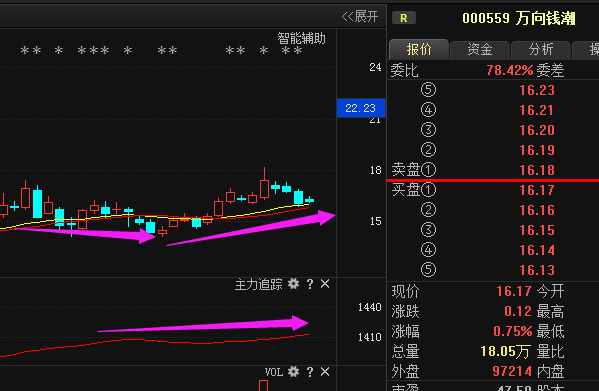
Task: Show help for the VOL indicator
Action: [x=310, y=372]
